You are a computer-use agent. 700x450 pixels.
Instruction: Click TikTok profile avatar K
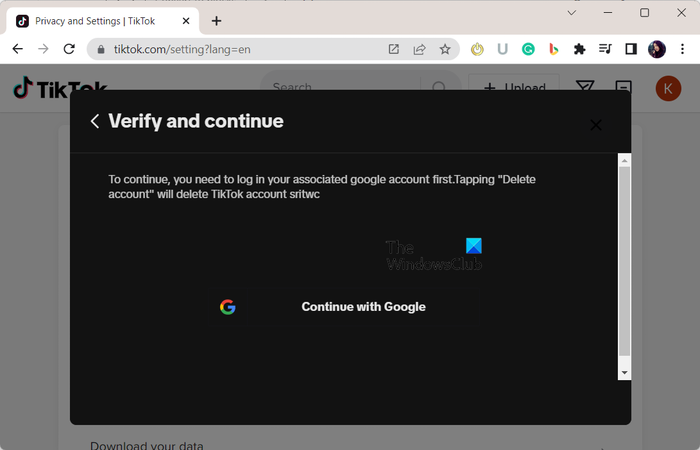(x=668, y=88)
